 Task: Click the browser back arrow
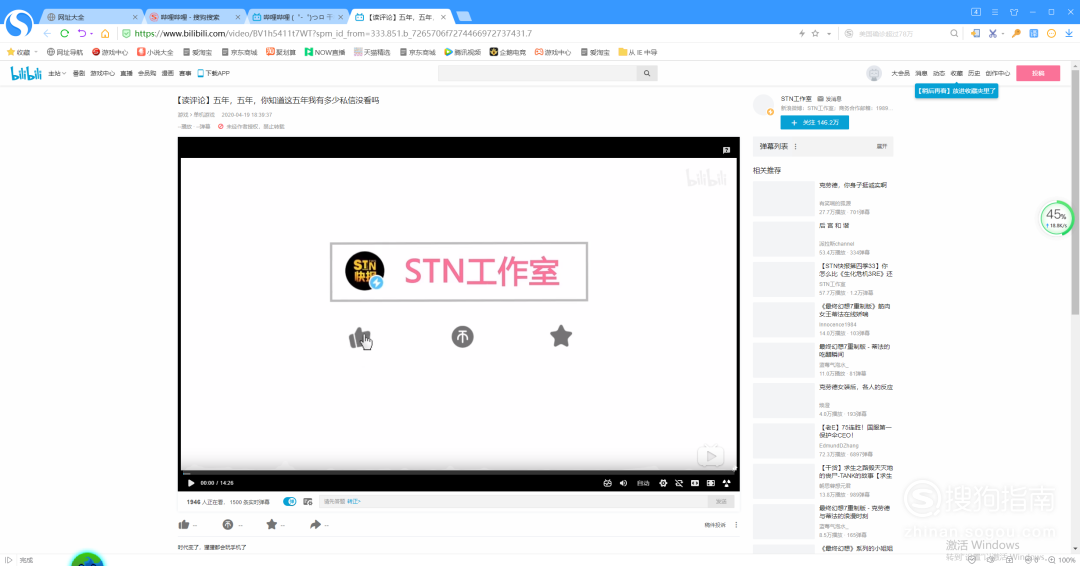pyautogui.click(x=47, y=33)
